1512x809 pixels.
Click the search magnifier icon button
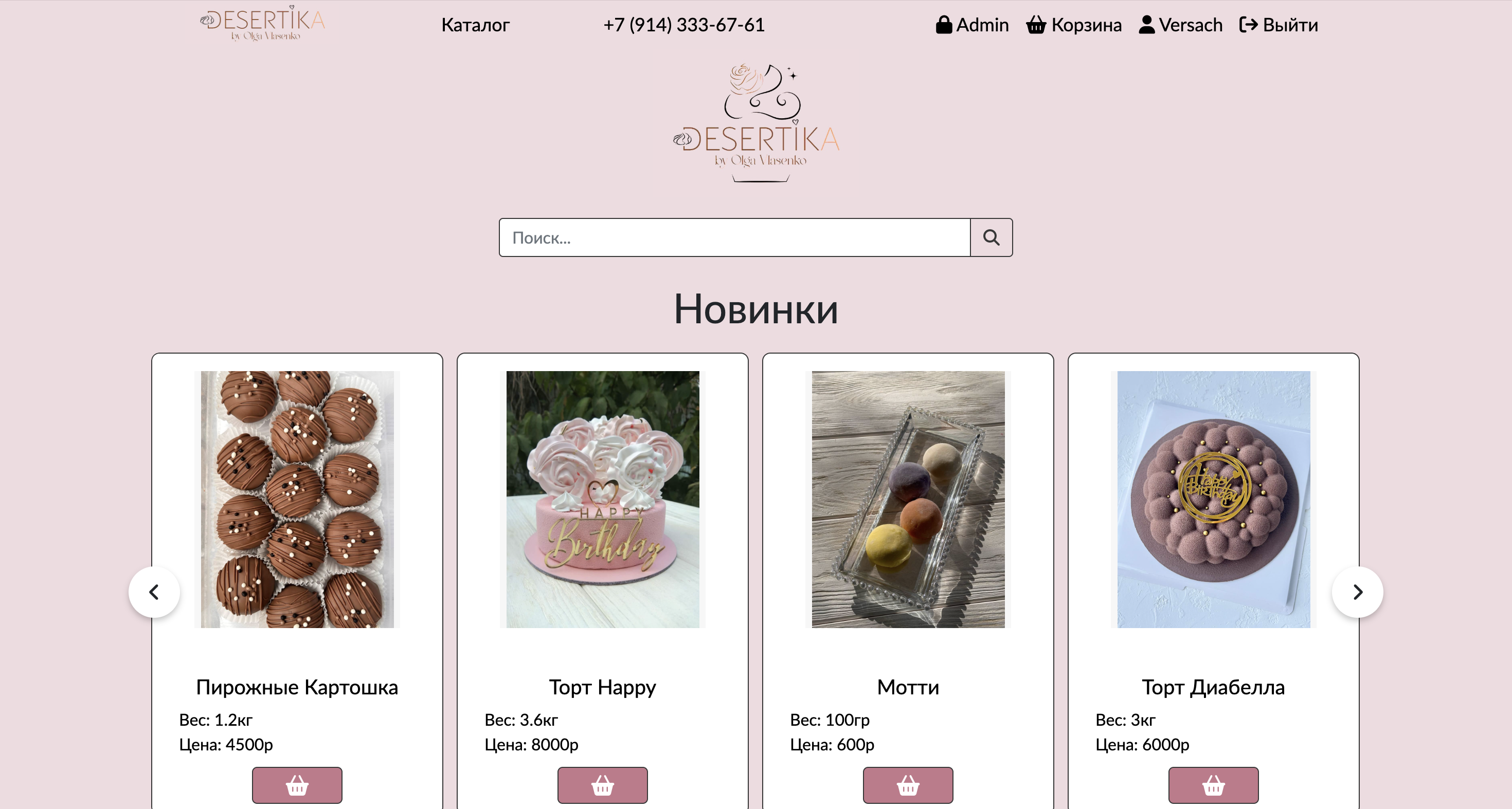(x=991, y=237)
